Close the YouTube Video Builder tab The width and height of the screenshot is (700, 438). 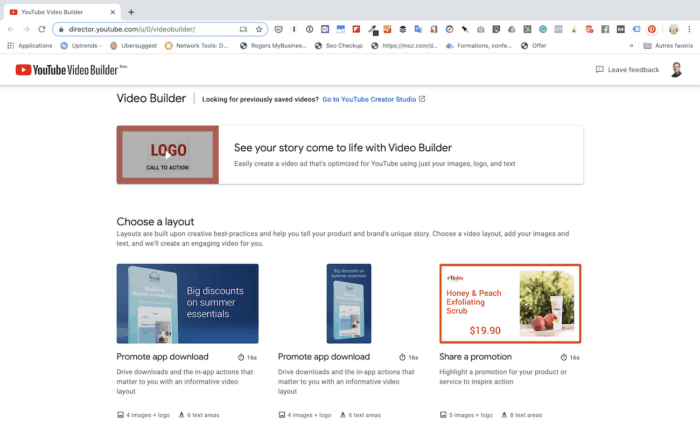click(x=113, y=12)
